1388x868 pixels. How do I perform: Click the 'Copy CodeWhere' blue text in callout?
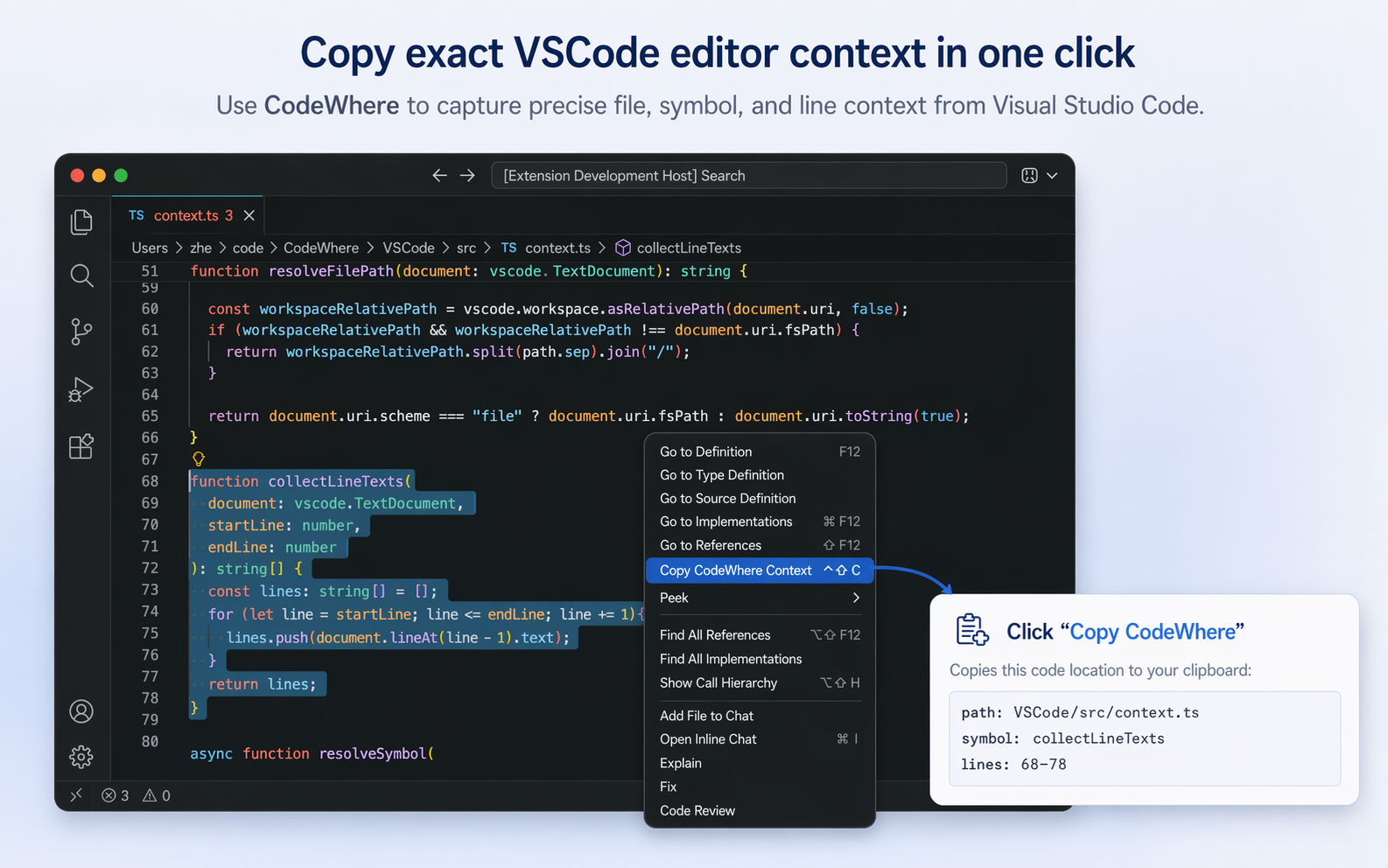(x=1152, y=632)
